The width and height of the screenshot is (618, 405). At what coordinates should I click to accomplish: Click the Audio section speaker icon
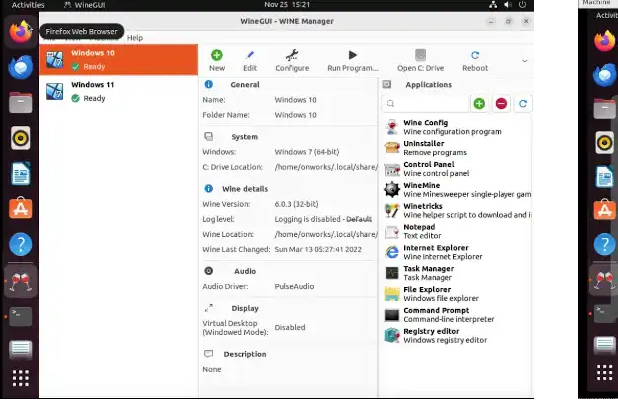tap(208, 271)
